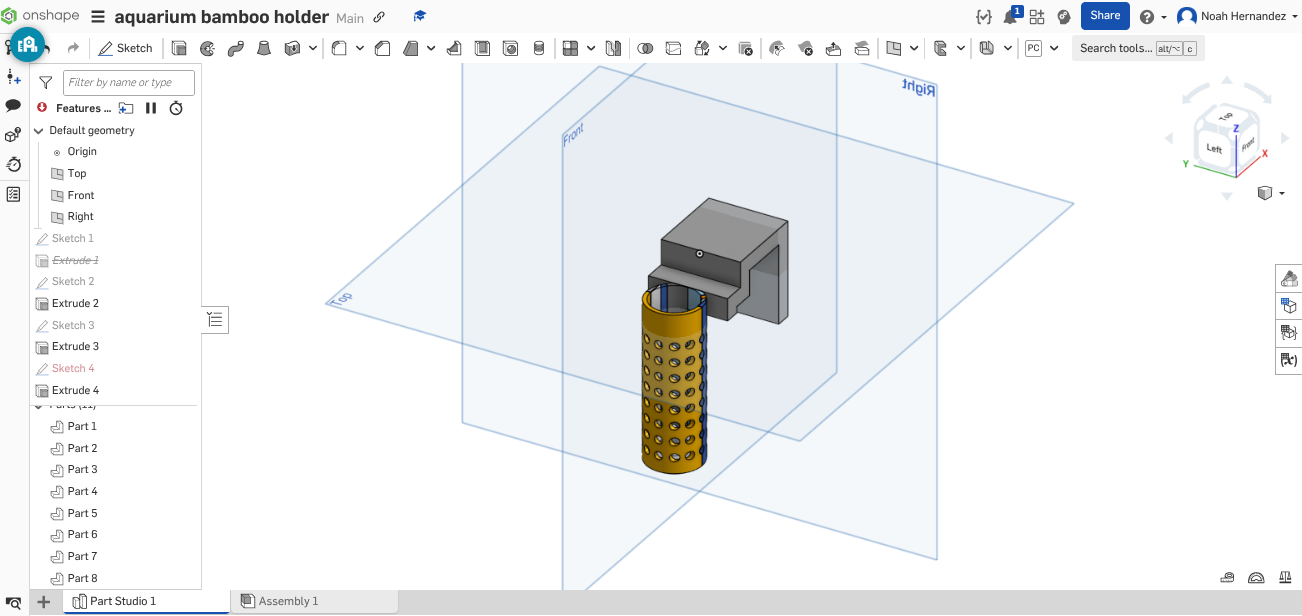The width and height of the screenshot is (1302, 616).
Task: Open the PC tools dropdown arrow
Action: click(1054, 48)
